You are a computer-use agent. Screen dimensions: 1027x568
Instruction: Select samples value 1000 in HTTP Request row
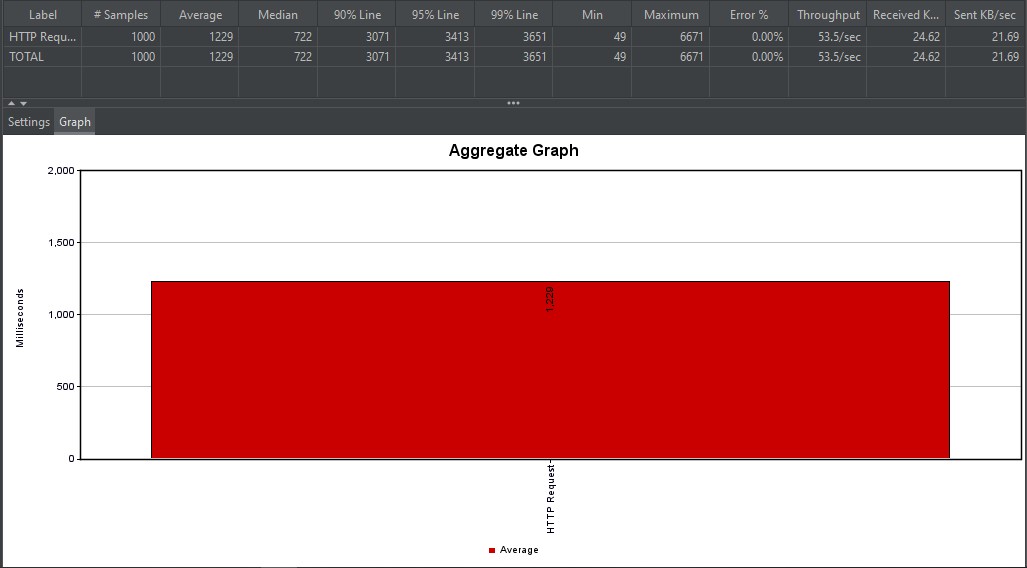(121, 37)
